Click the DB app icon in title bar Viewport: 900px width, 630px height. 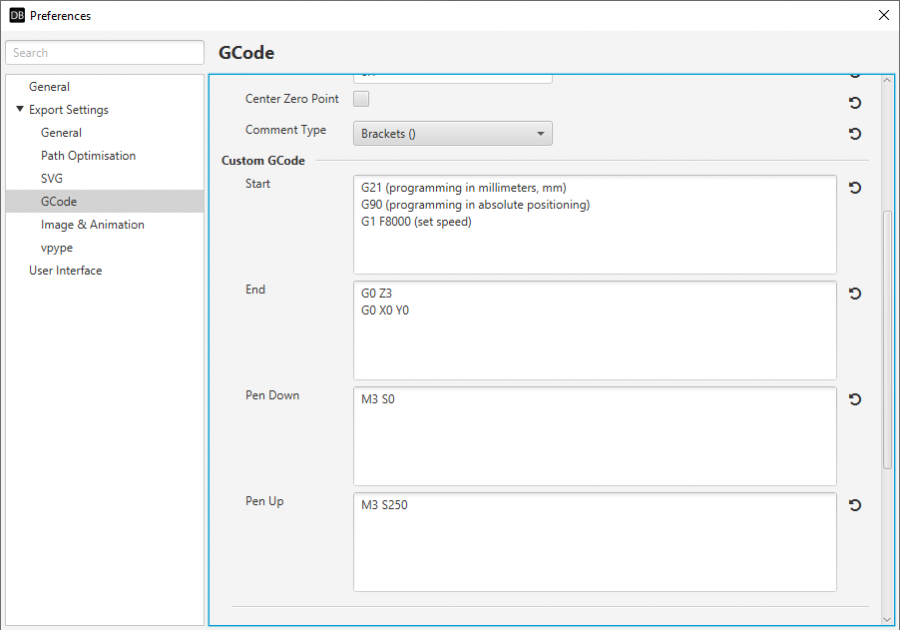click(17, 15)
